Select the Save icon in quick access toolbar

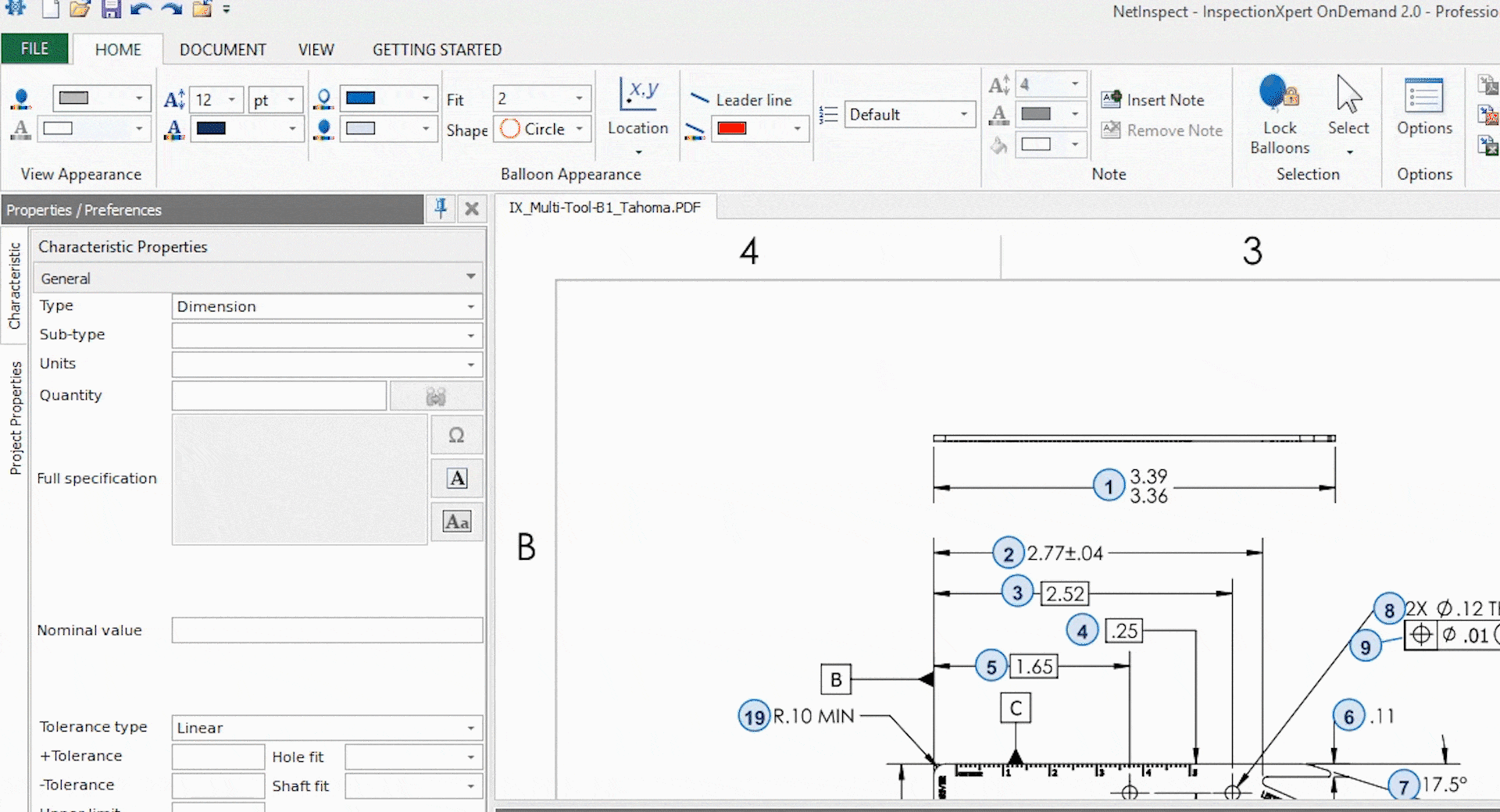coord(110,9)
